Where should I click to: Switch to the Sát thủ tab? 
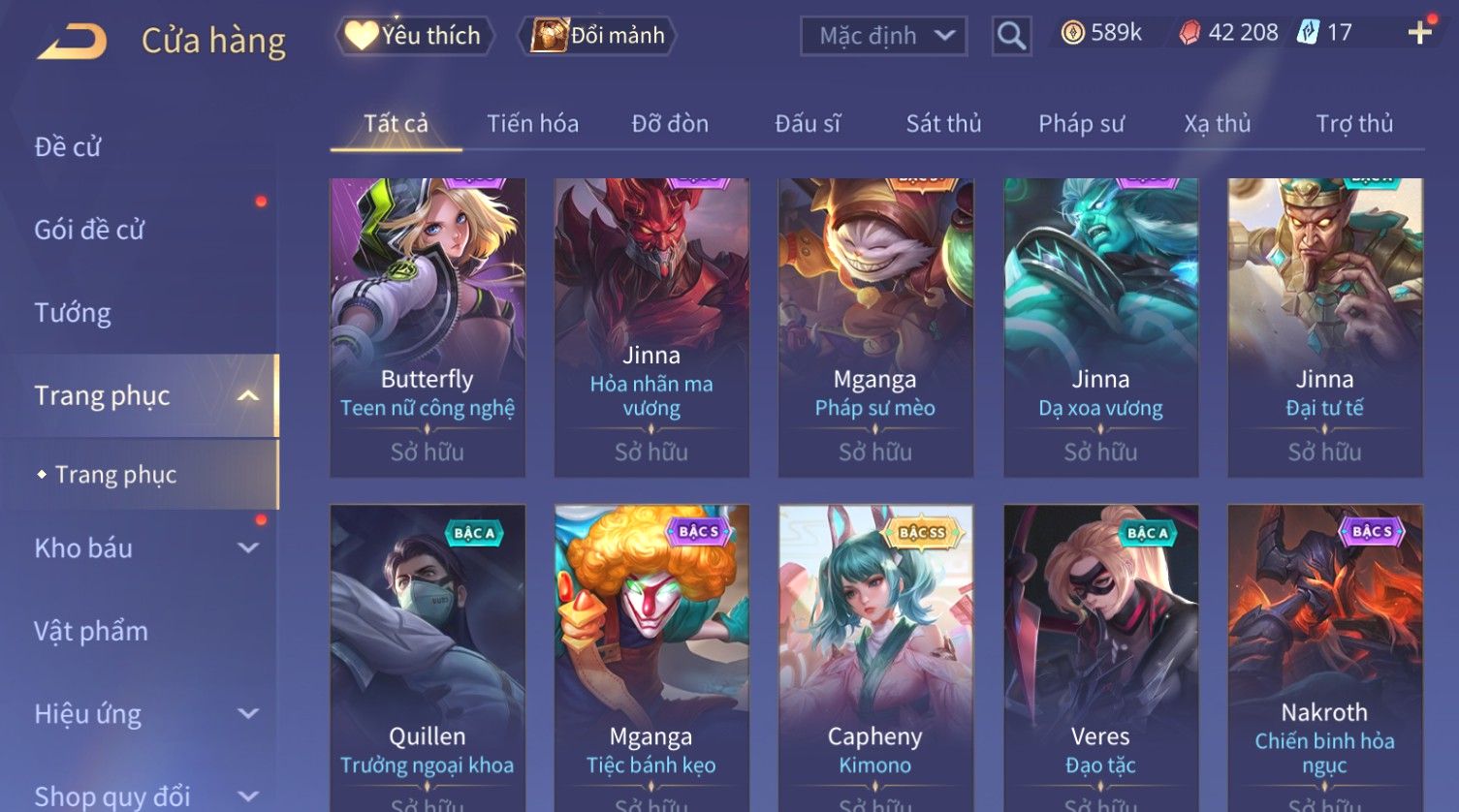pyautogui.click(x=943, y=124)
